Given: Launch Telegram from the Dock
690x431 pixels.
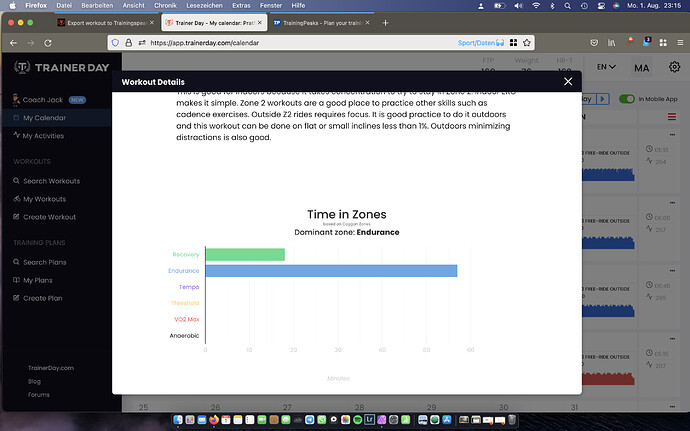Looking at the screenshot, I should pyautogui.click(x=310, y=420).
